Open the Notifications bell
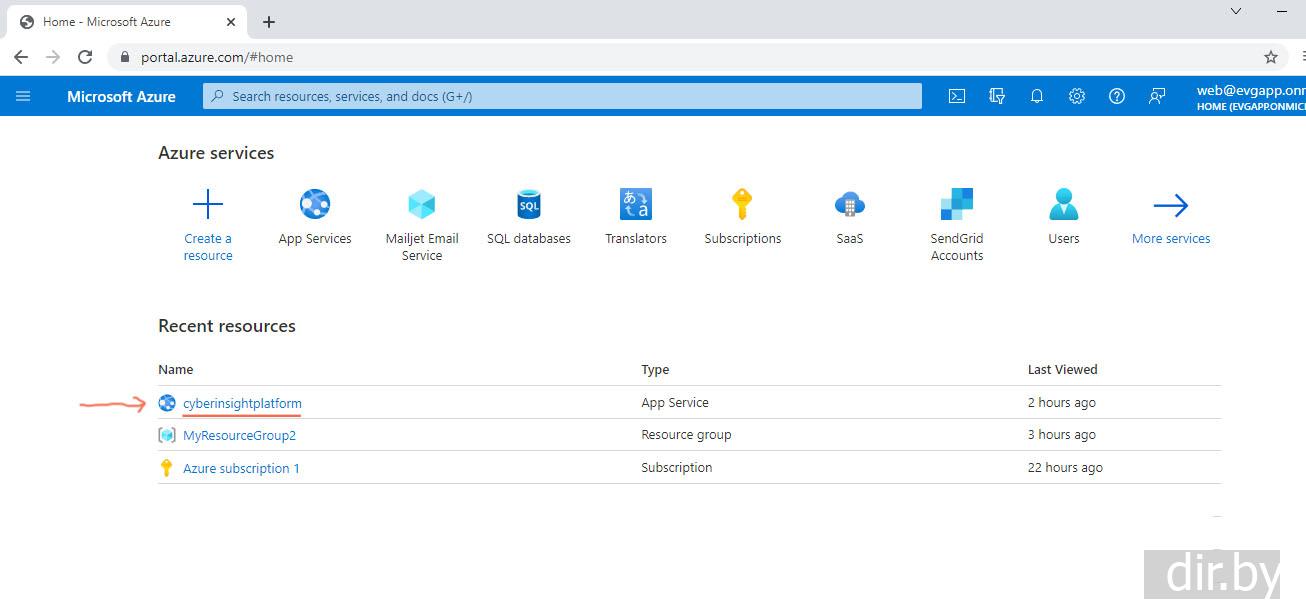This screenshot has width=1306, height=611. click(x=1037, y=96)
